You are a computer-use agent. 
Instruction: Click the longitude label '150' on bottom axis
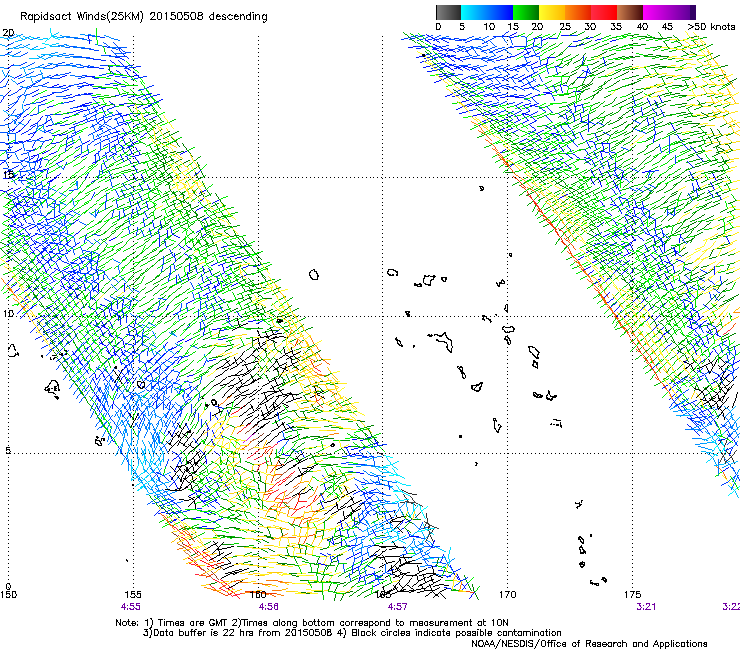pos(8,594)
